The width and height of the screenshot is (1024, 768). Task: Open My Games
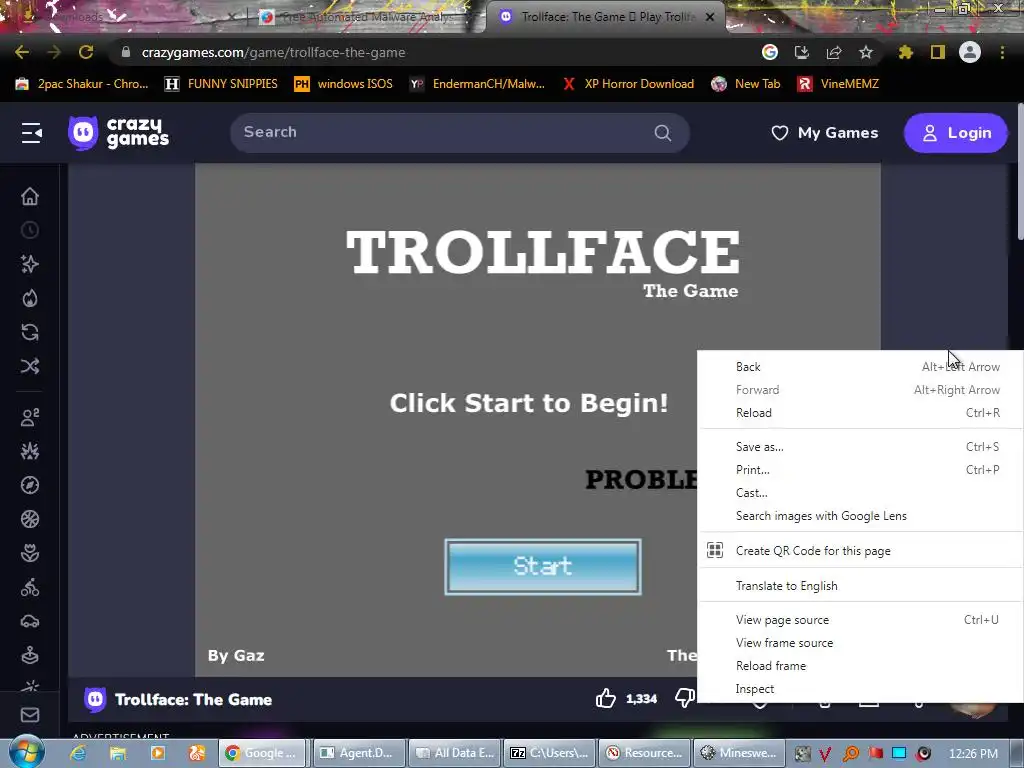pos(824,133)
